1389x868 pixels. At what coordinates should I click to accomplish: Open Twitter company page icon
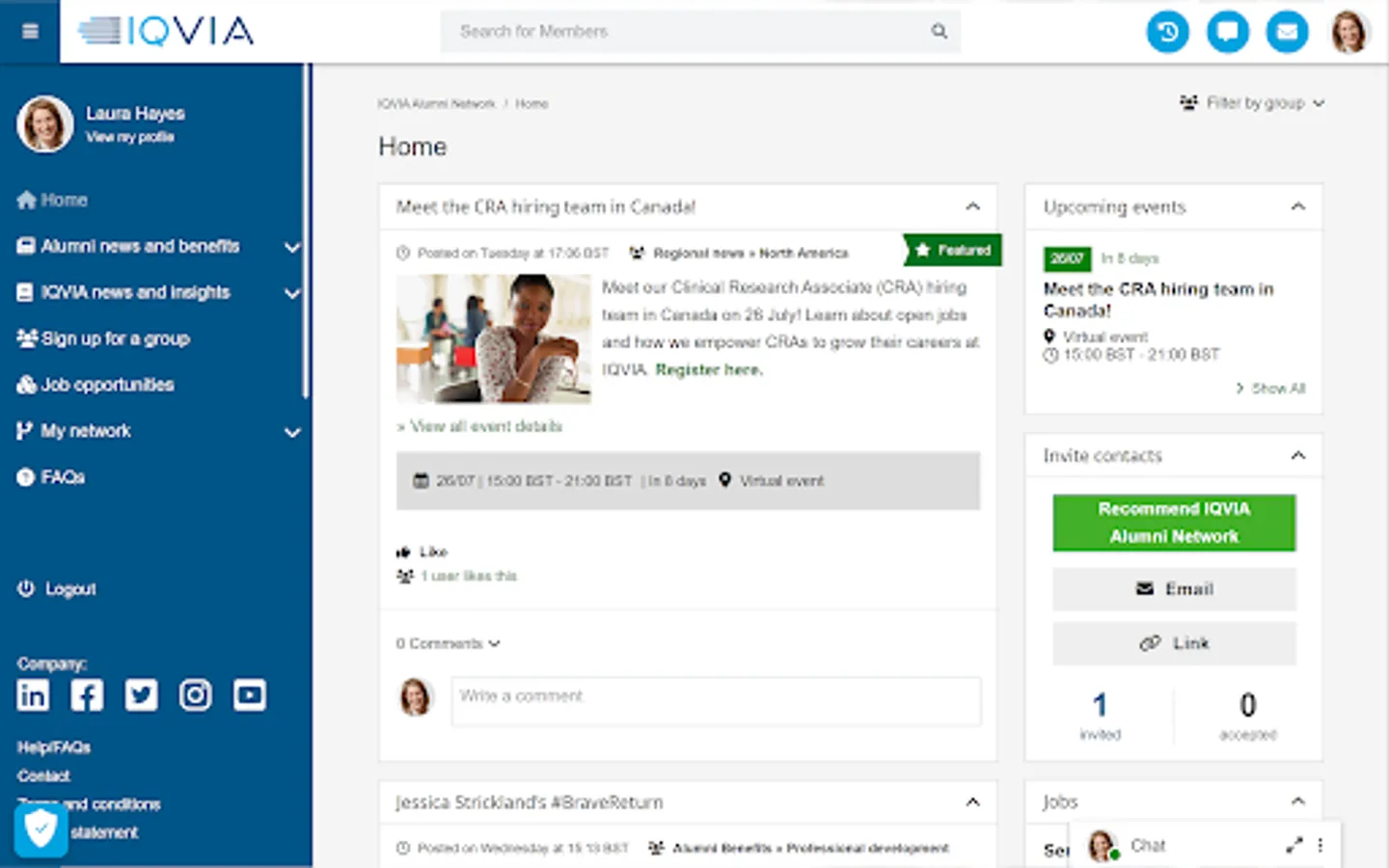(141, 694)
